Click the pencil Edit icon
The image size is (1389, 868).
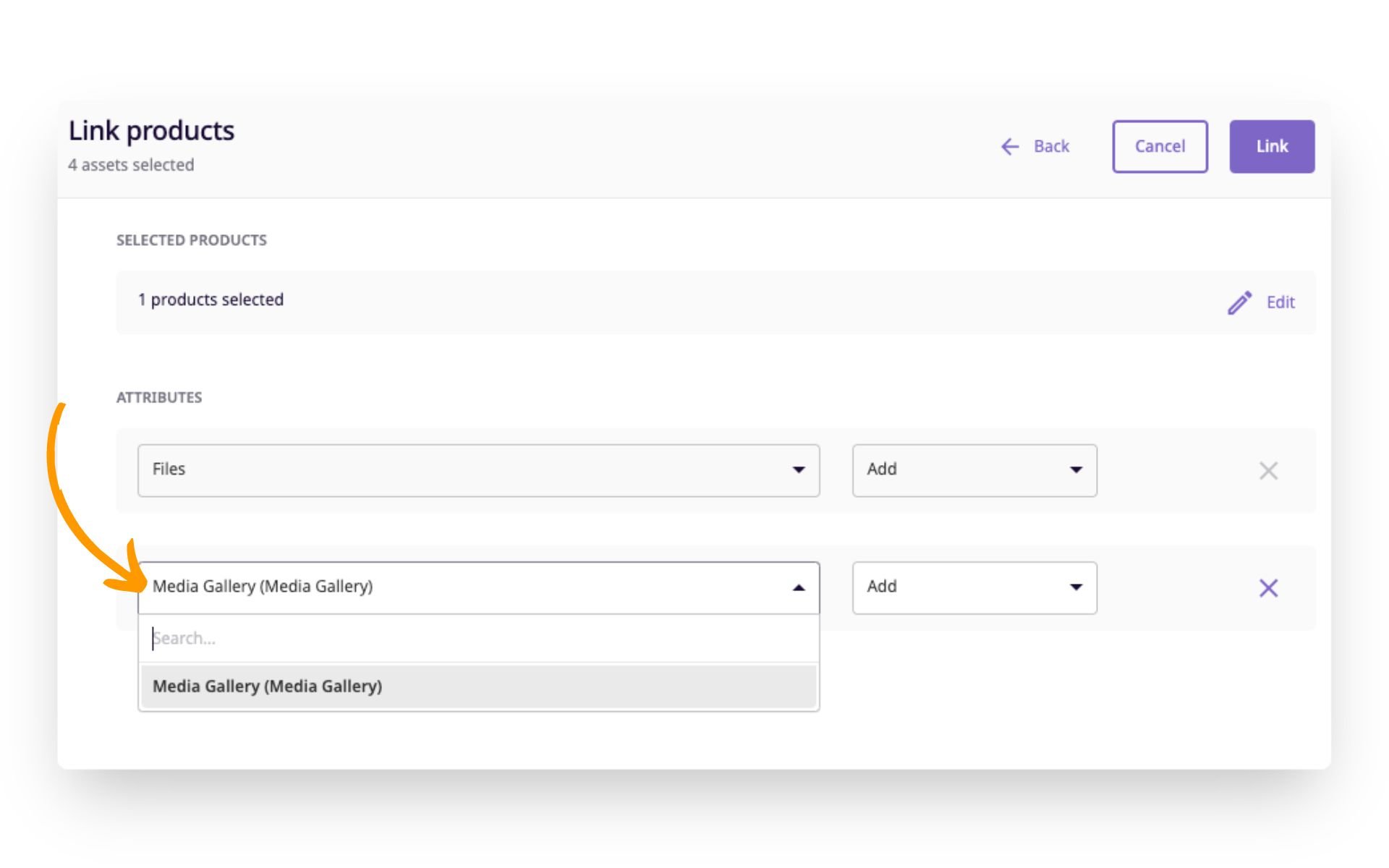coord(1239,302)
